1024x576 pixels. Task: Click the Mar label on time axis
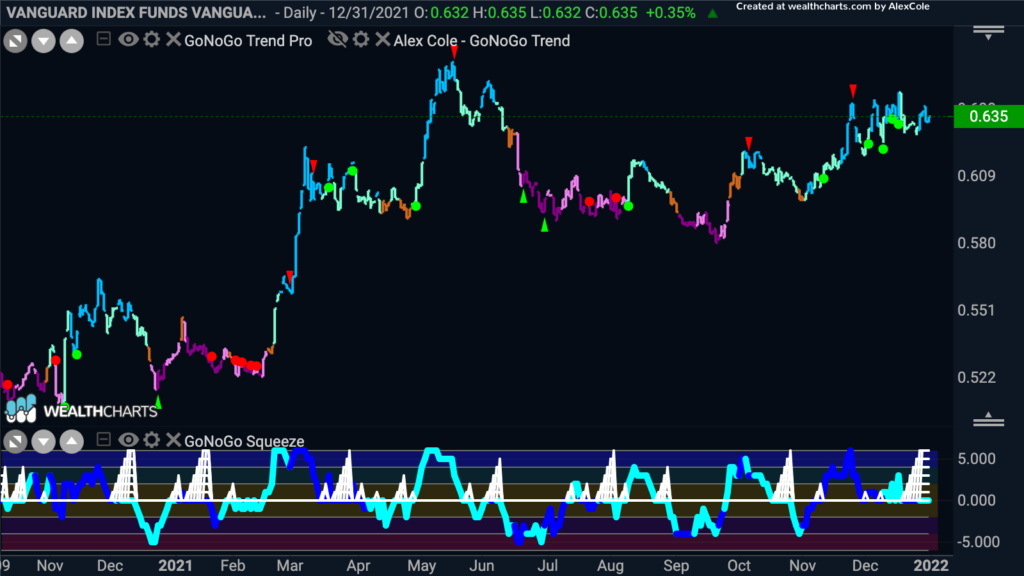[x=290, y=566]
